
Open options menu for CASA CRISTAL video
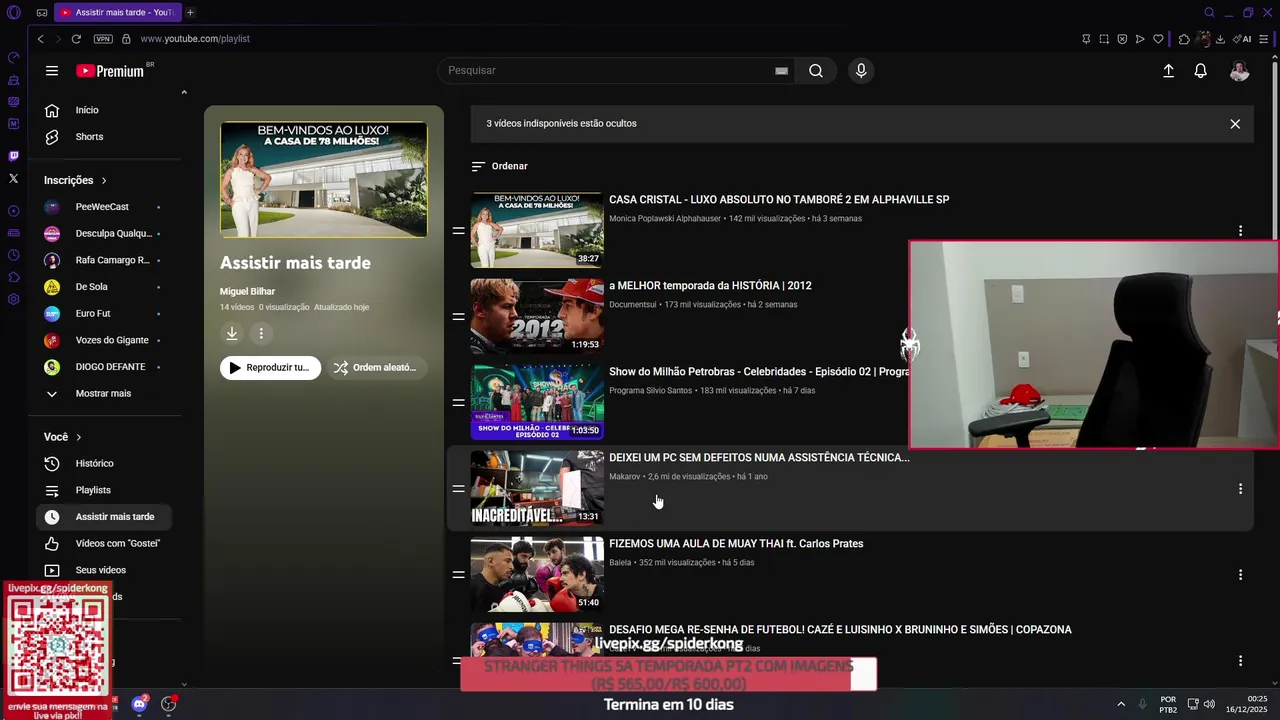[x=1240, y=231]
